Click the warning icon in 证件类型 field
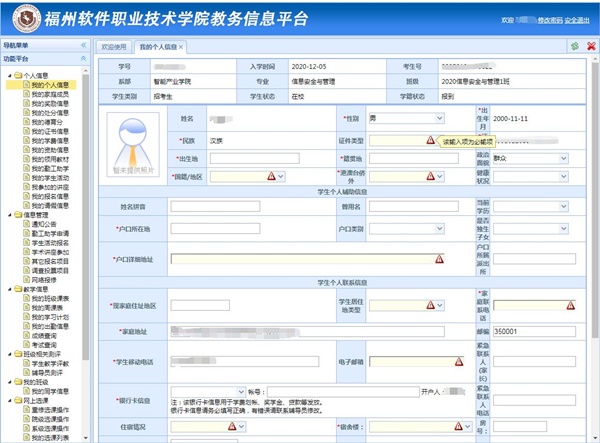This screenshot has height=443, width=600. (x=431, y=141)
